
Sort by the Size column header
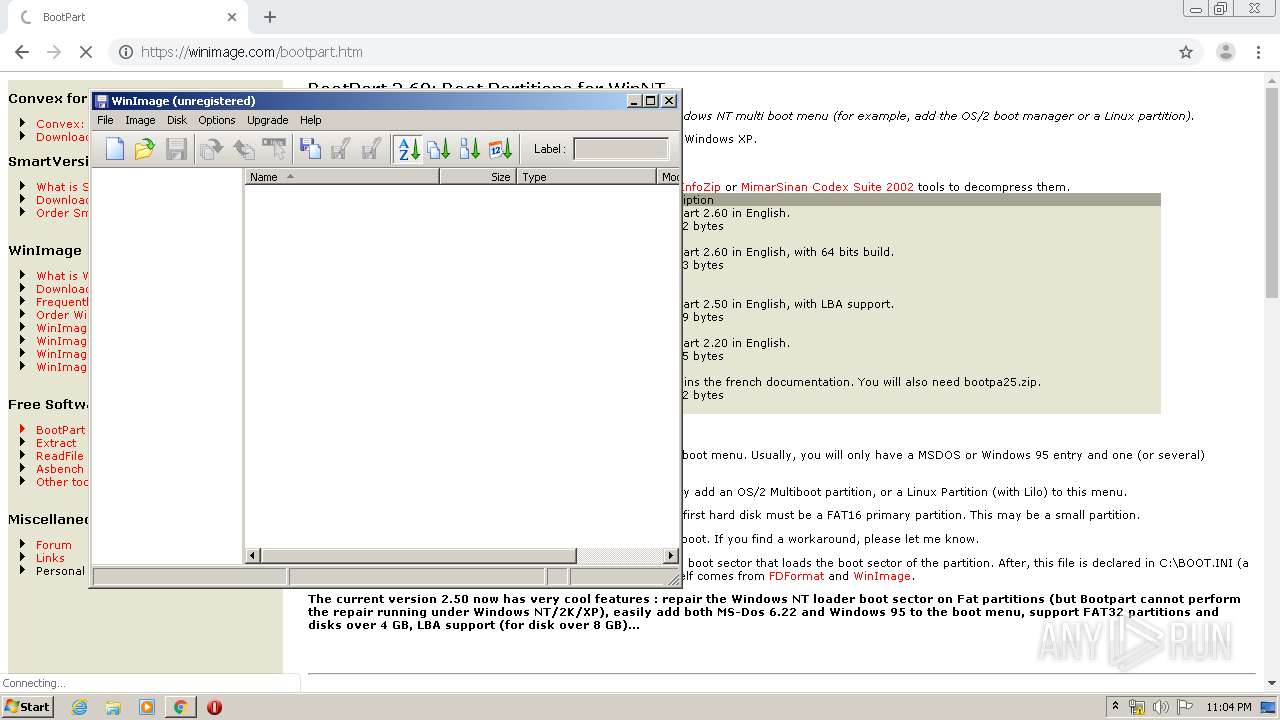click(477, 177)
